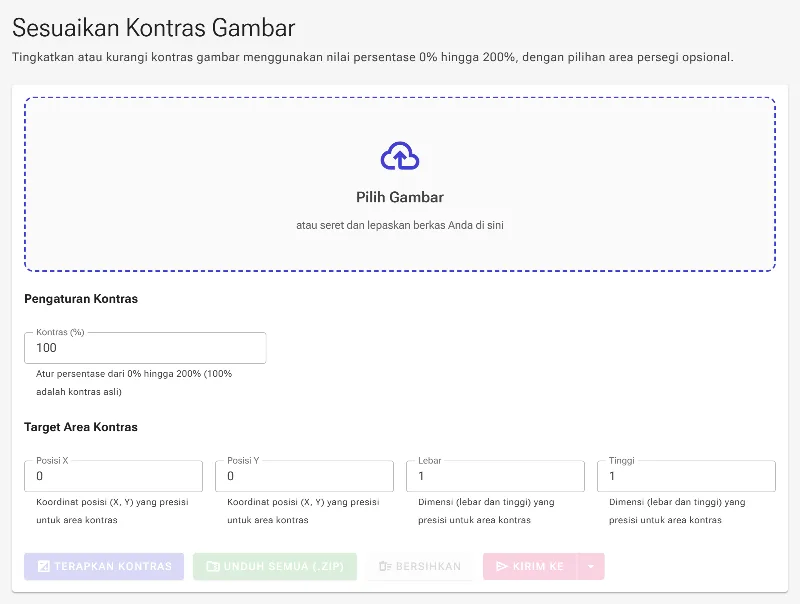Viewport: 800px width, 604px height.
Task: Click the helper text under Posisi Y
Action: (303, 511)
